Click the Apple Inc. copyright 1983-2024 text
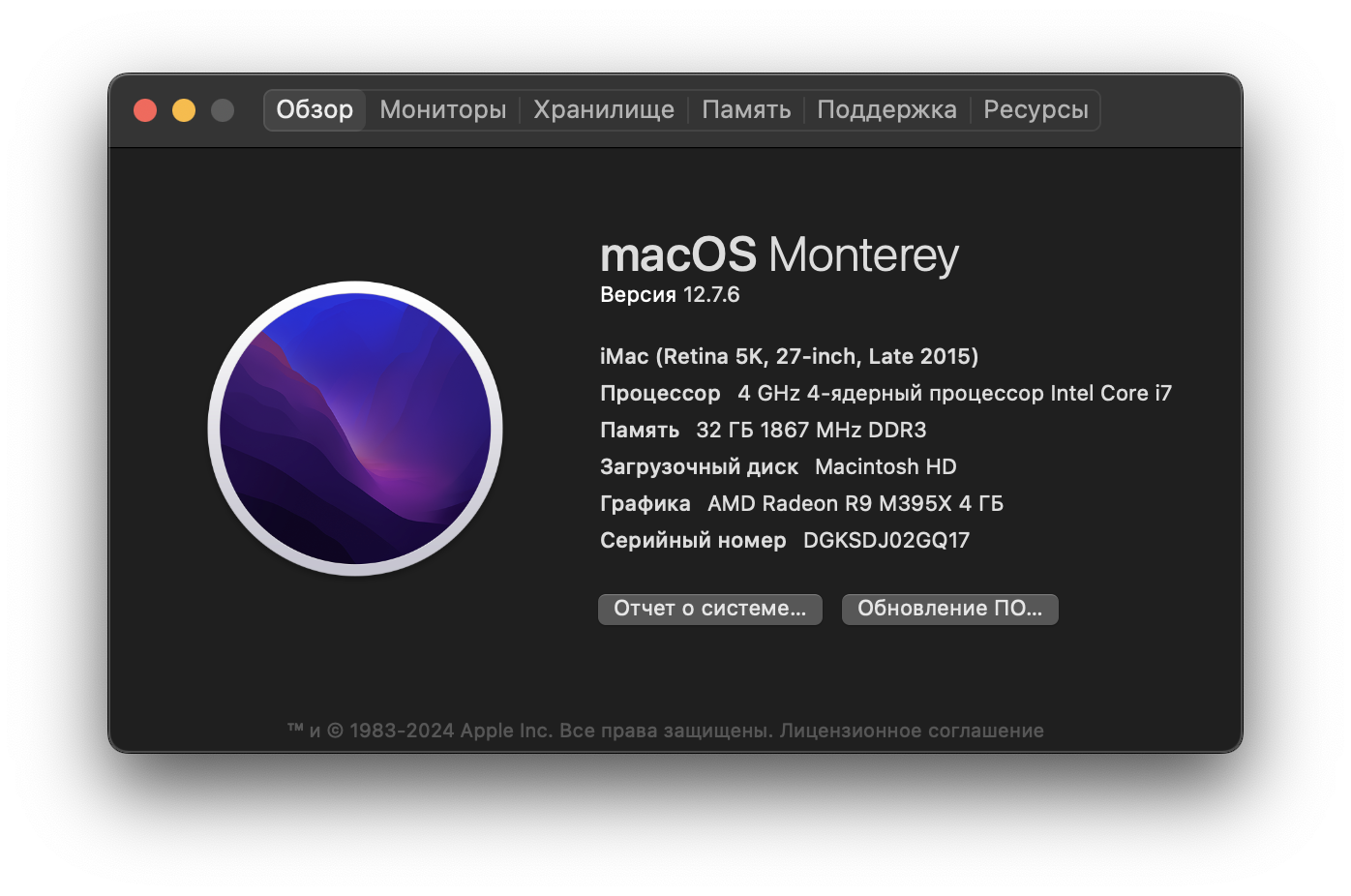Screen dimensions: 1351x896 (530, 731)
